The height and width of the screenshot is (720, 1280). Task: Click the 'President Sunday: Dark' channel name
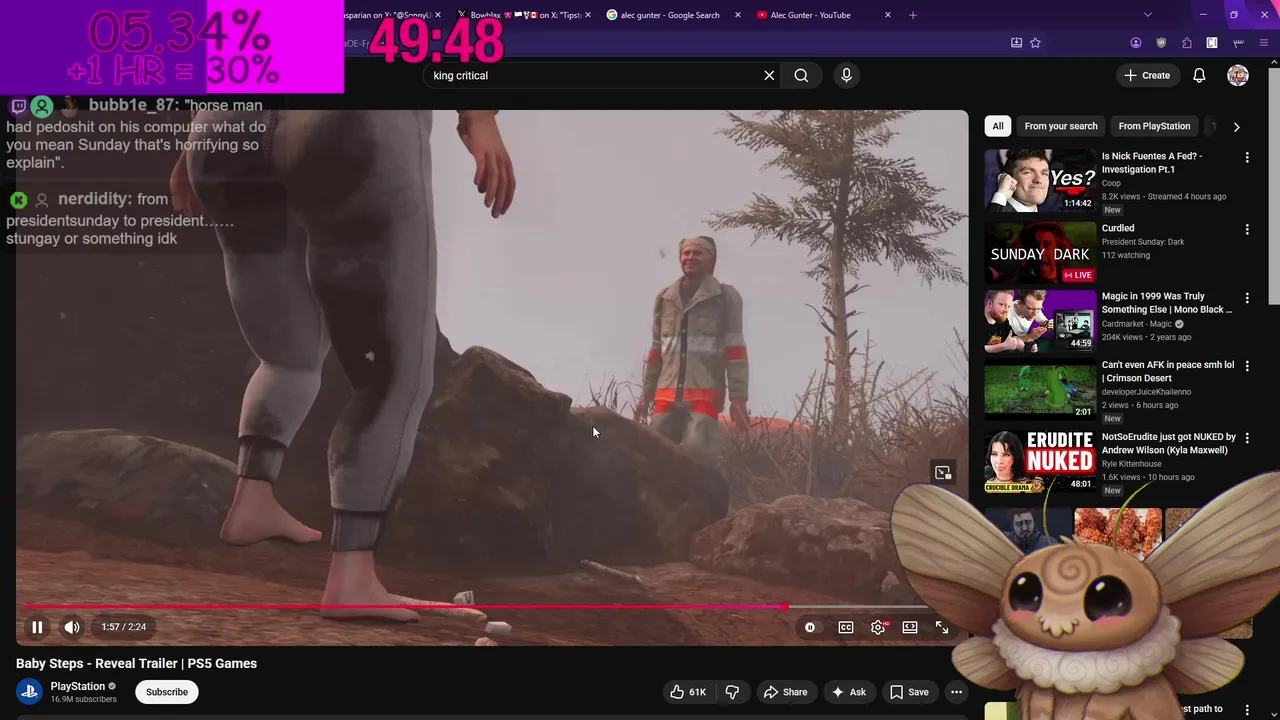pos(1143,241)
